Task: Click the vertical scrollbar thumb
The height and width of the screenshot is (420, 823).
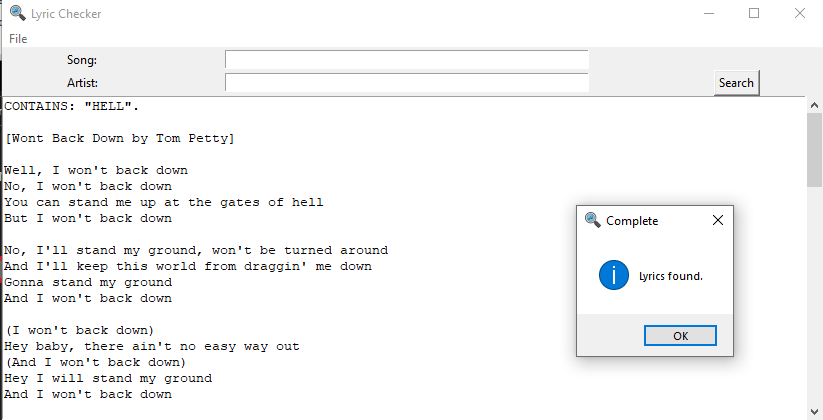Action: pos(815,150)
